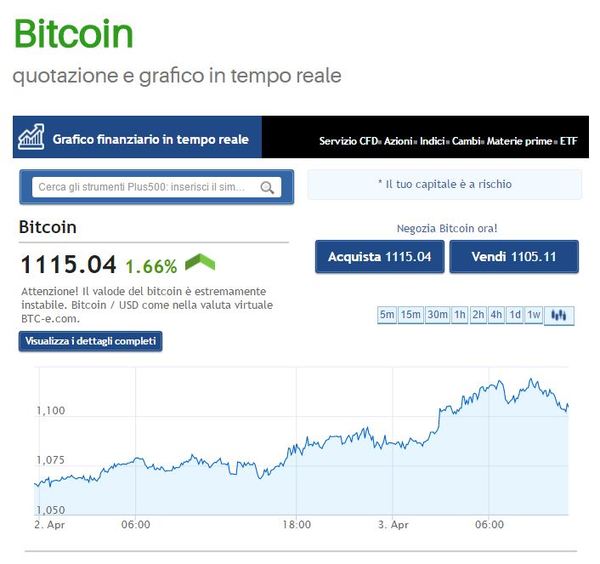This screenshot has width=600, height=564.
Task: Click the green upward trend arrow
Action: 200,262
